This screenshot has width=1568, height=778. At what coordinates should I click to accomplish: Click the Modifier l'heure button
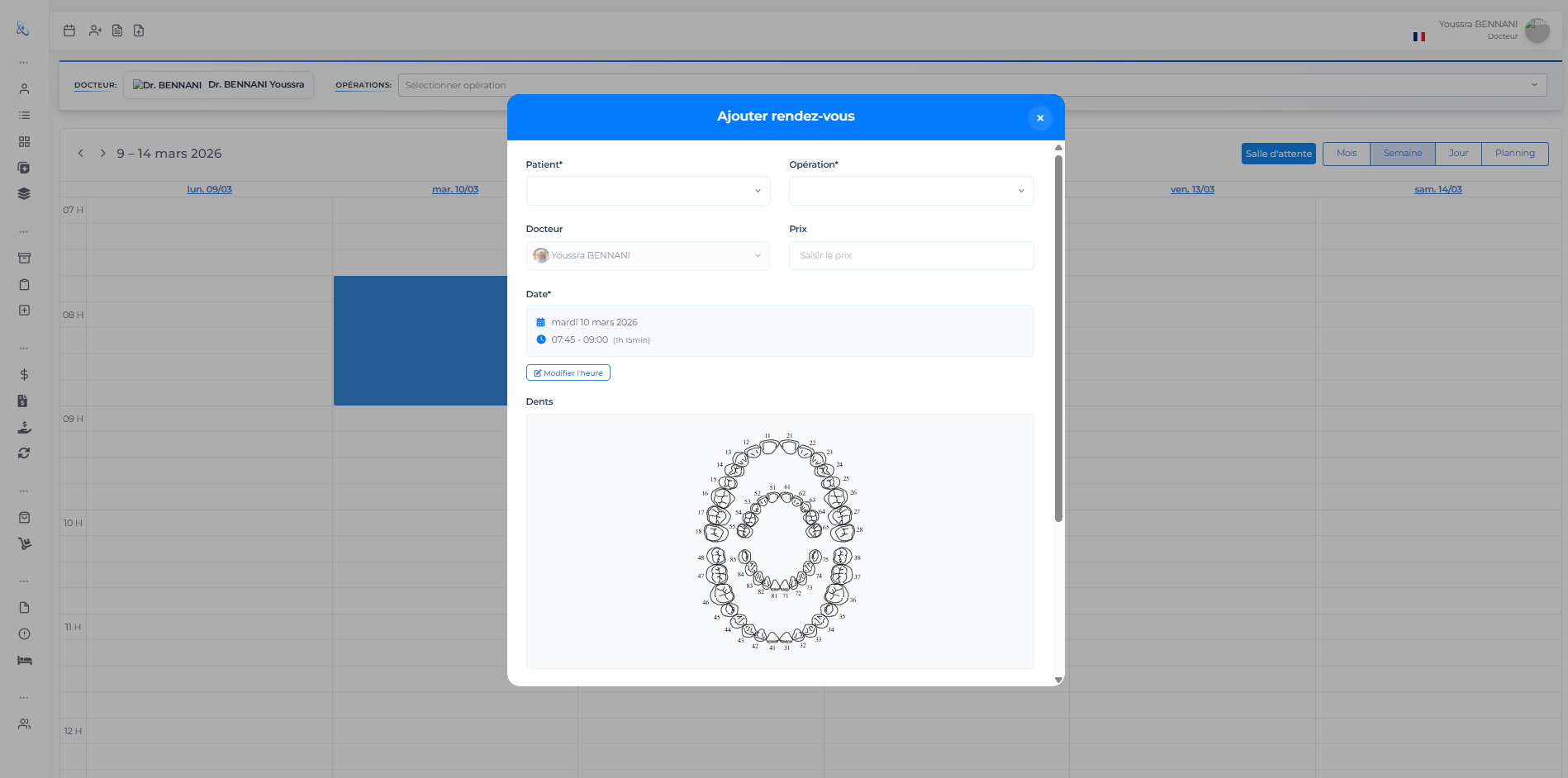568,373
